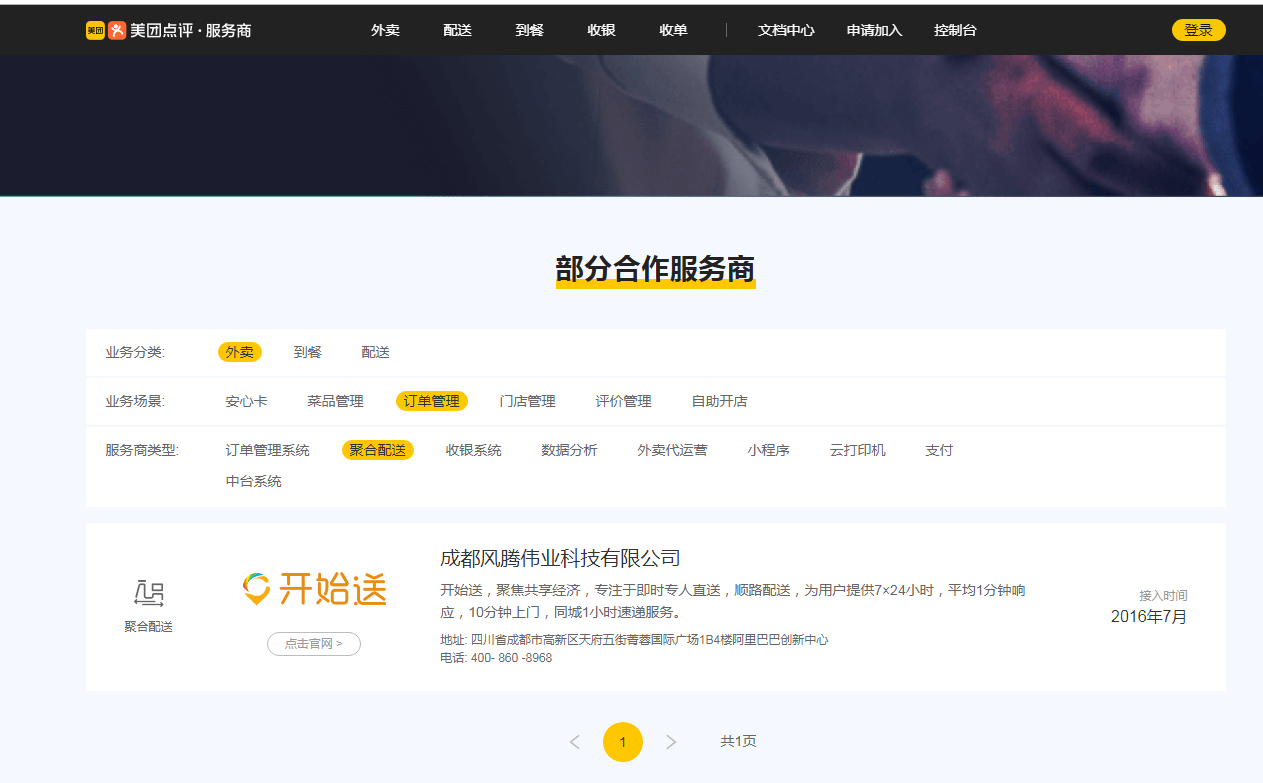Select the 小程序 service type filter

point(768,450)
